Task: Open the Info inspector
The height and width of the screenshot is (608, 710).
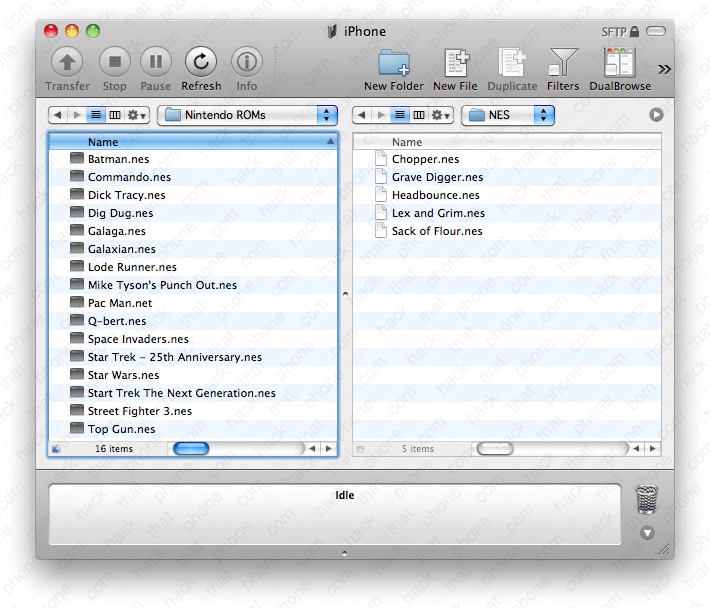Action: click(x=246, y=63)
